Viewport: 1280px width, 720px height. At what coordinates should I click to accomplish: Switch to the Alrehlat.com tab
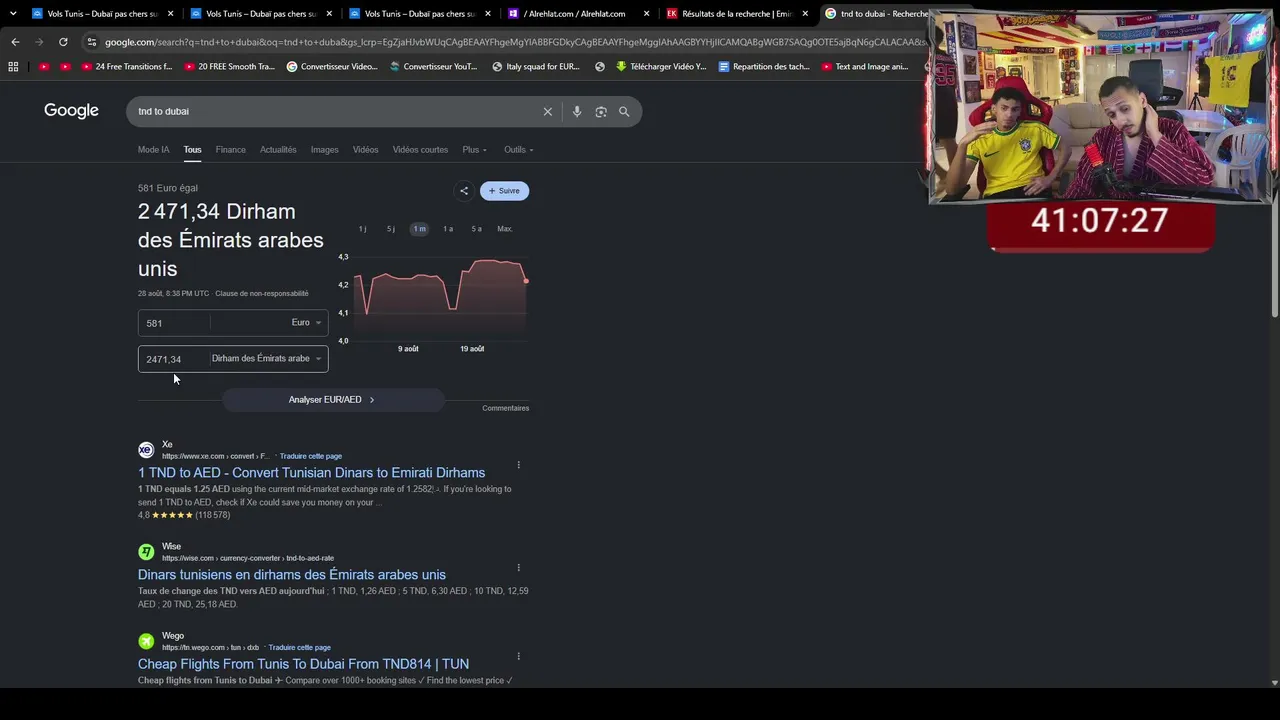(x=578, y=14)
